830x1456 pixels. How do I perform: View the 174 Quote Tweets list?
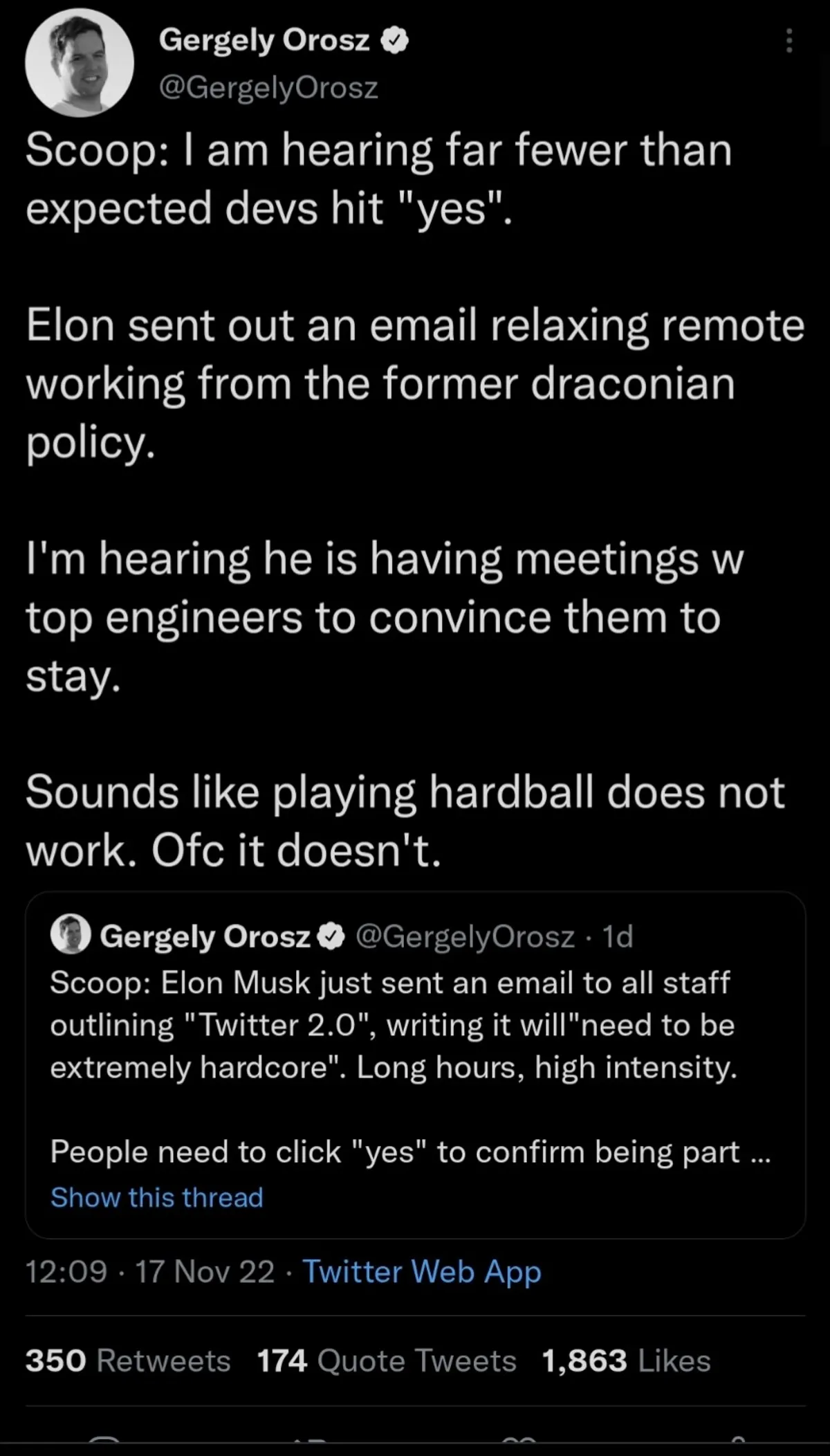pos(387,1361)
